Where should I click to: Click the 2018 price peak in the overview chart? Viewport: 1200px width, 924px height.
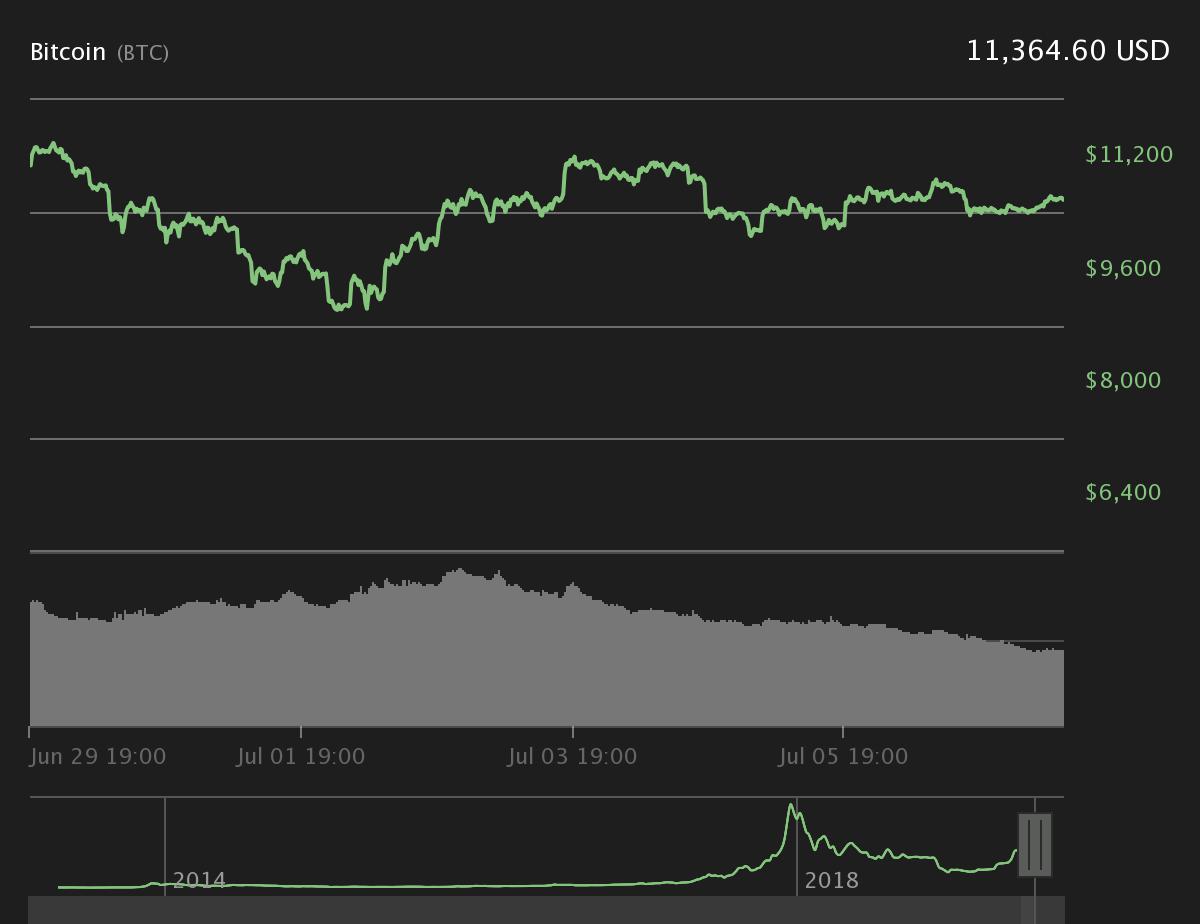(792, 805)
